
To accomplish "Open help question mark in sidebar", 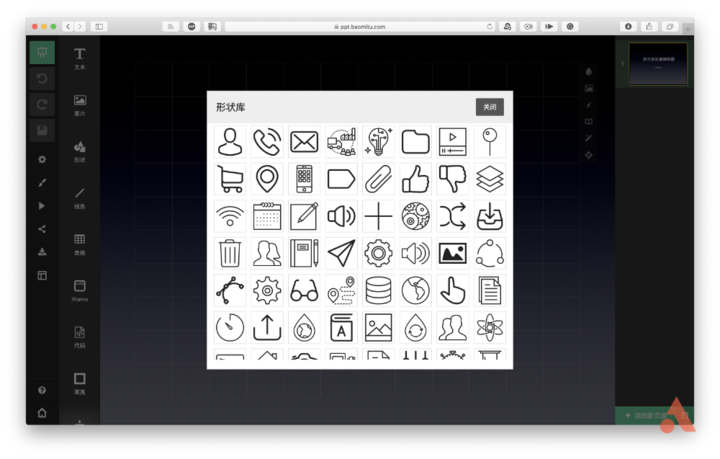I will (42, 390).
